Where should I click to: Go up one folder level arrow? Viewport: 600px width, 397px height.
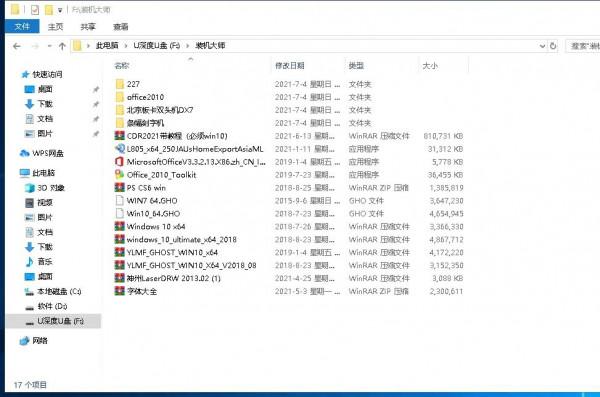pyautogui.click(x=62, y=46)
